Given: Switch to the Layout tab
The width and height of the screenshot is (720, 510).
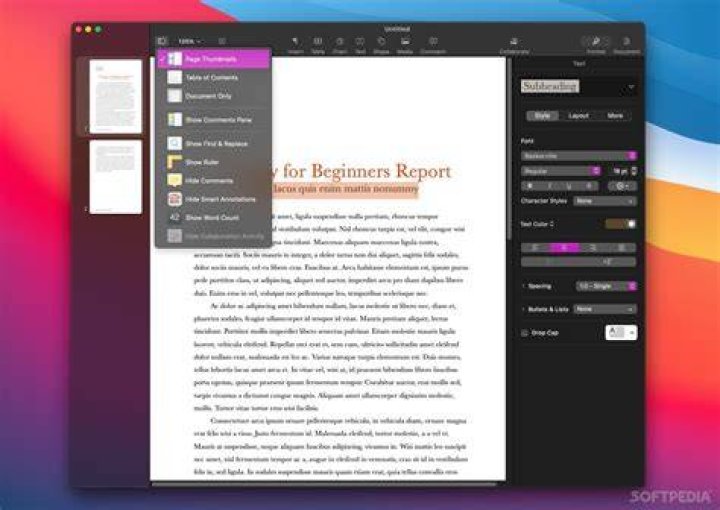Looking at the screenshot, I should click(x=579, y=116).
